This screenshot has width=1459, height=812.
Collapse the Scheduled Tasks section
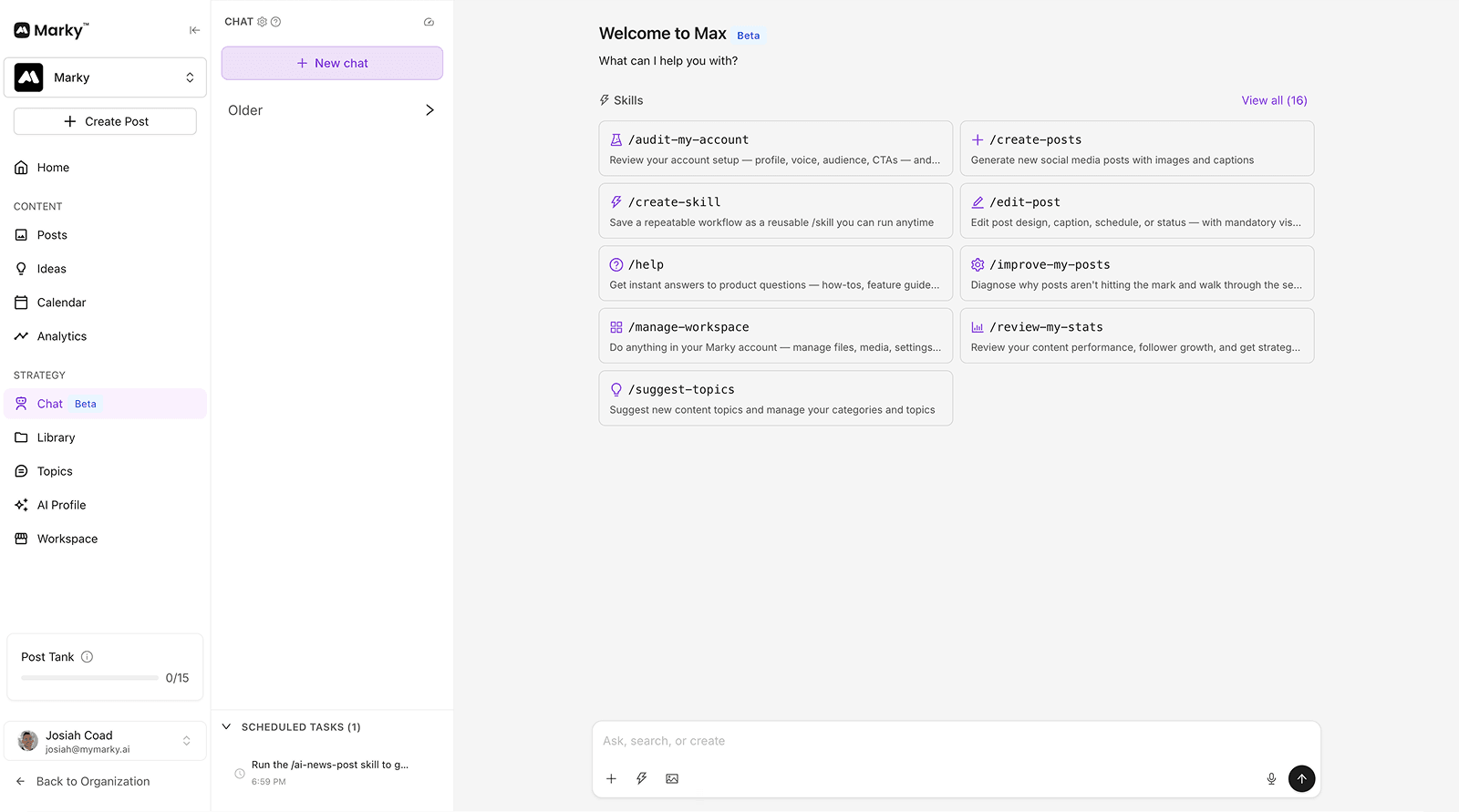(227, 727)
